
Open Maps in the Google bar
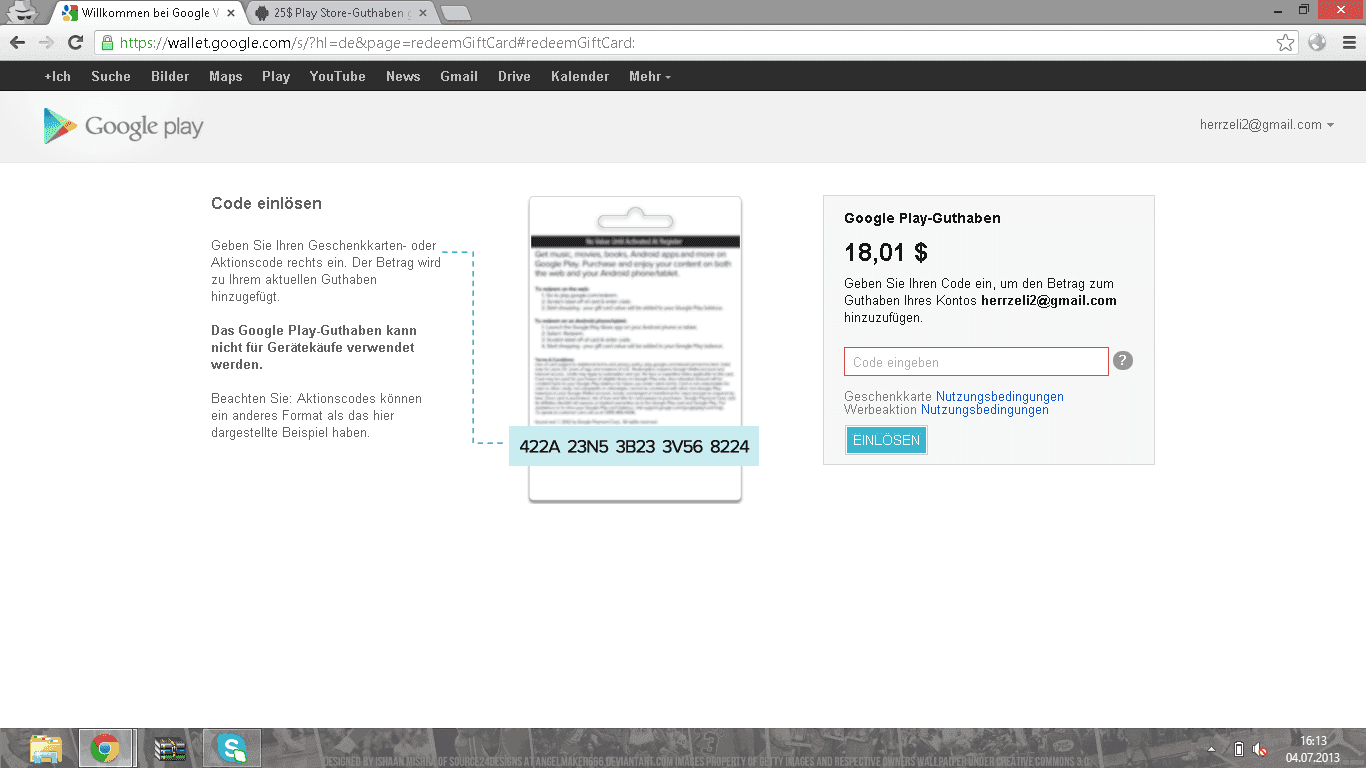click(x=226, y=76)
